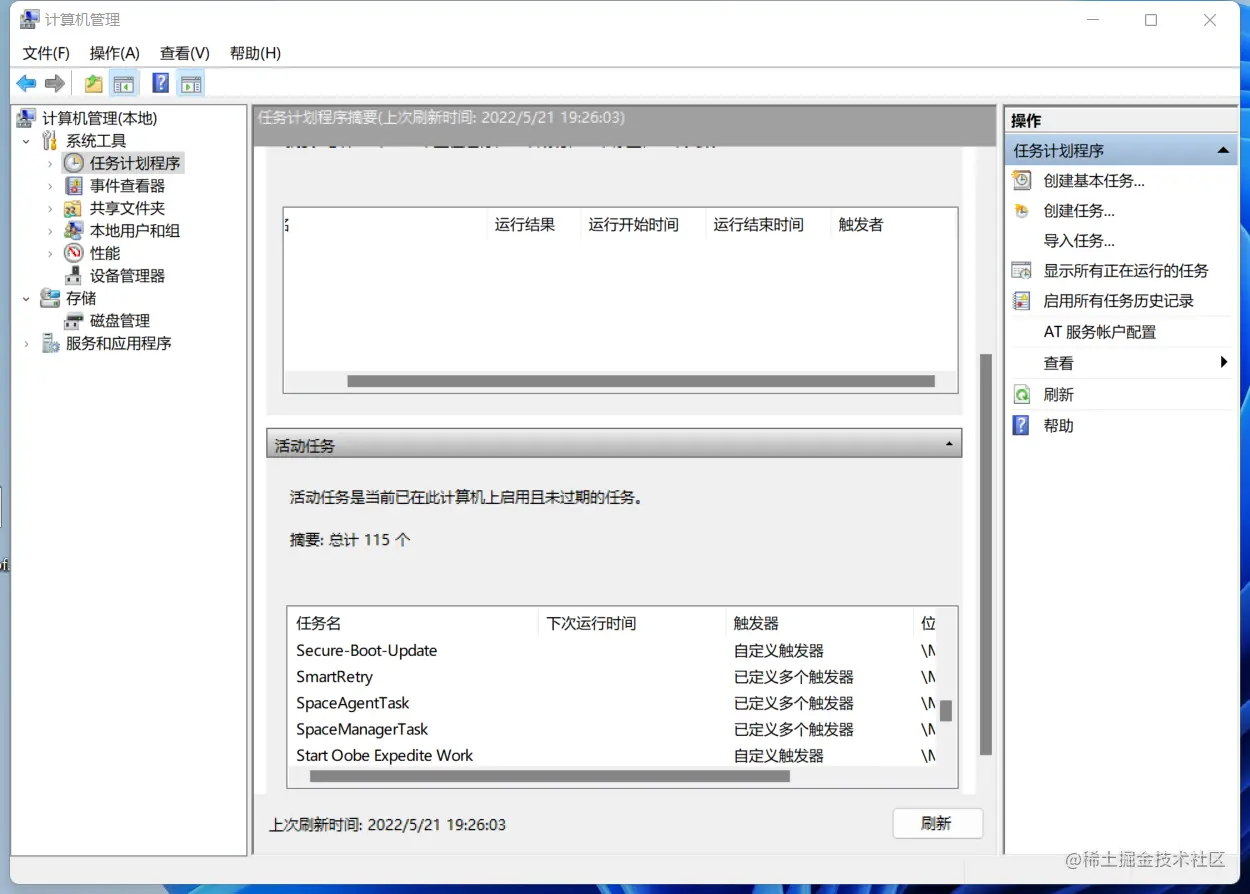Viewport: 1250px width, 894px height.
Task: Expand the 本地用户和组 node
Action: point(50,231)
